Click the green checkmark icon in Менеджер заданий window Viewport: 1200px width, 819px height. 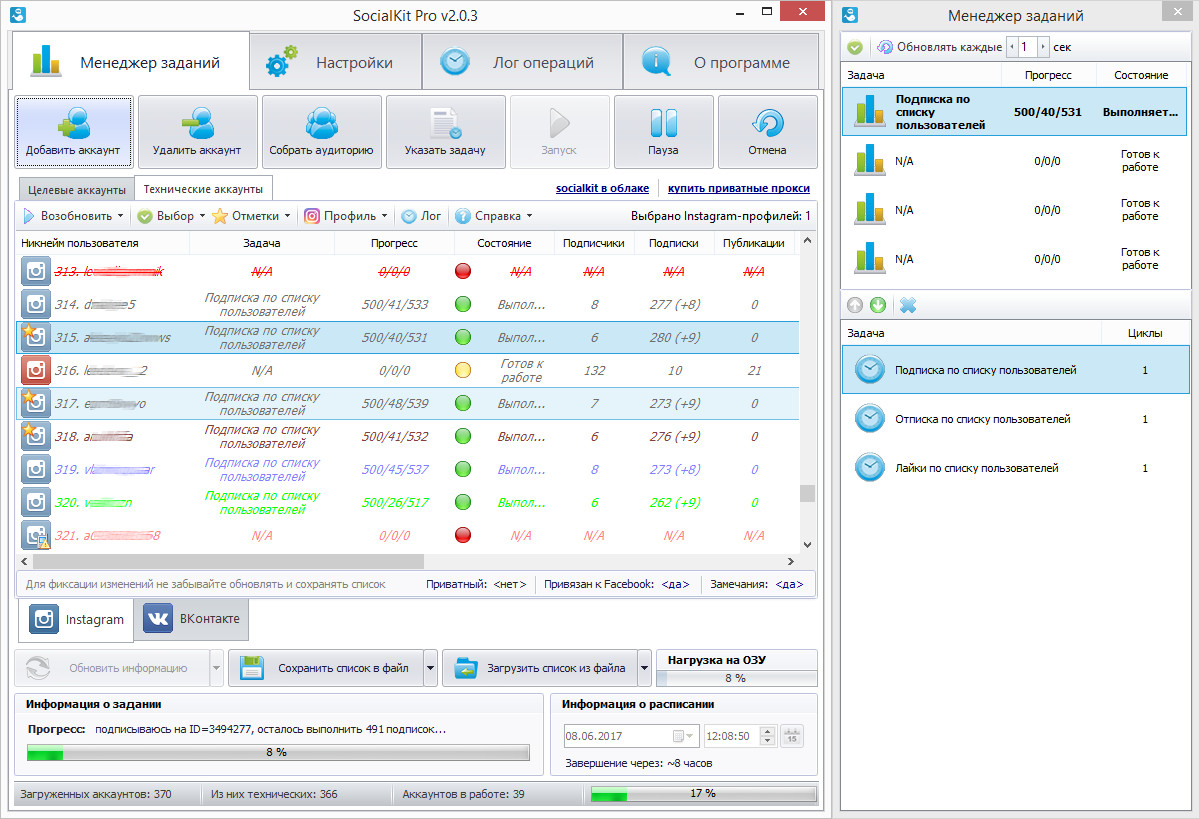pos(855,47)
